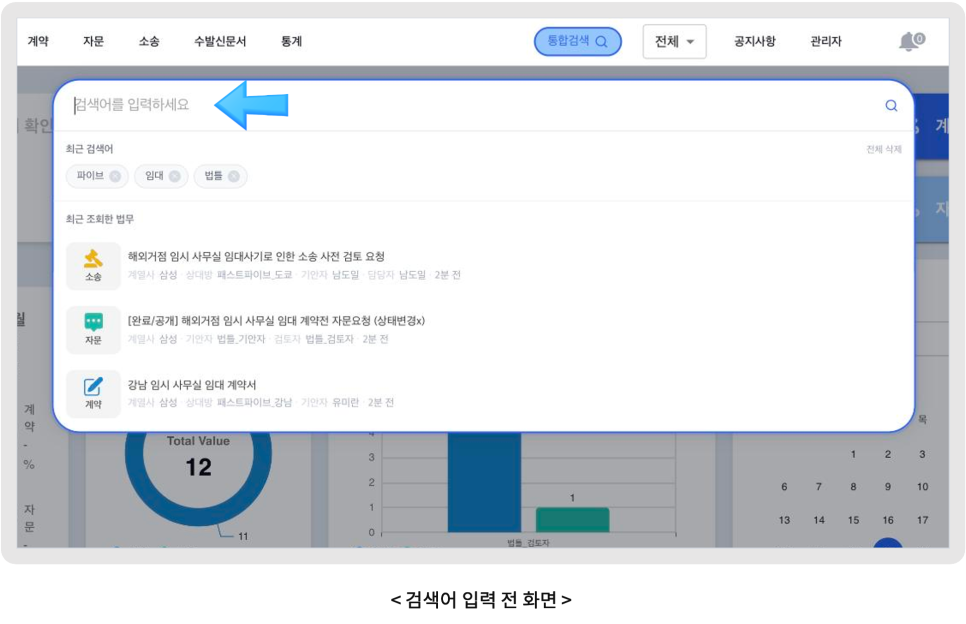Click the 최근 검색어 heading
The image size is (966, 624).
click(x=89, y=149)
